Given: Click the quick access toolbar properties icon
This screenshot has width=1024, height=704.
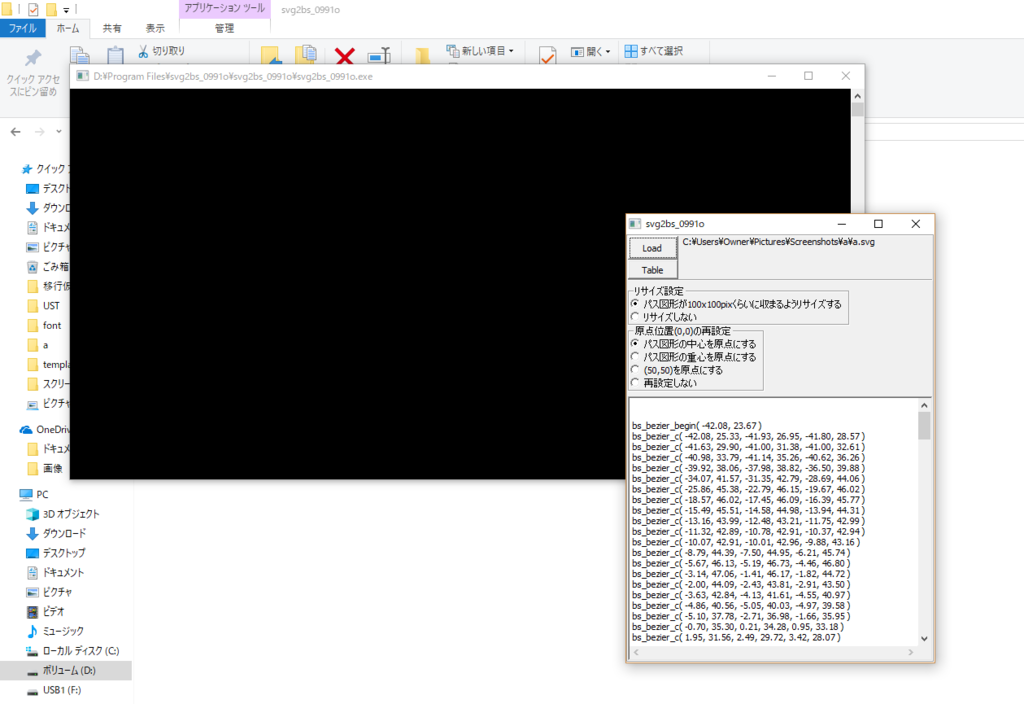Looking at the screenshot, I should (33, 9).
